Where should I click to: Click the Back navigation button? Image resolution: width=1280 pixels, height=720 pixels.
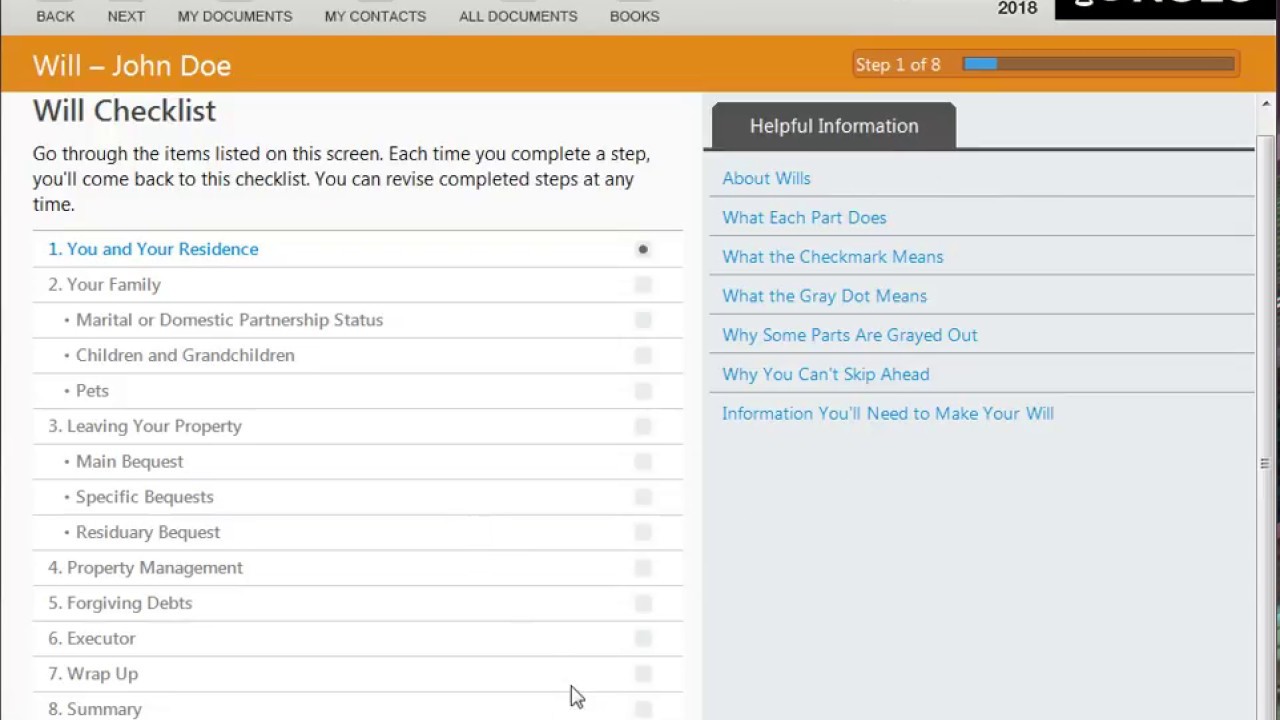click(55, 16)
